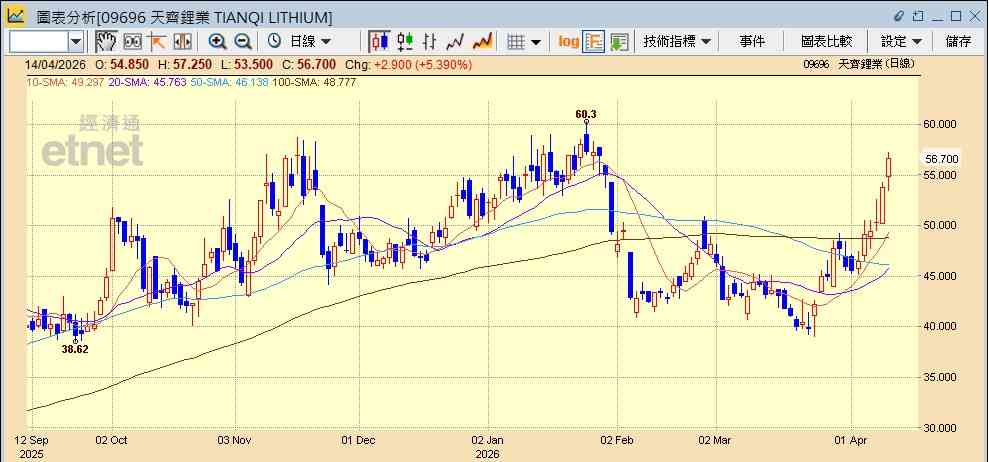Click the 02 Mar date axis label
Image resolution: width=989 pixels, height=462 pixels.
click(x=716, y=440)
